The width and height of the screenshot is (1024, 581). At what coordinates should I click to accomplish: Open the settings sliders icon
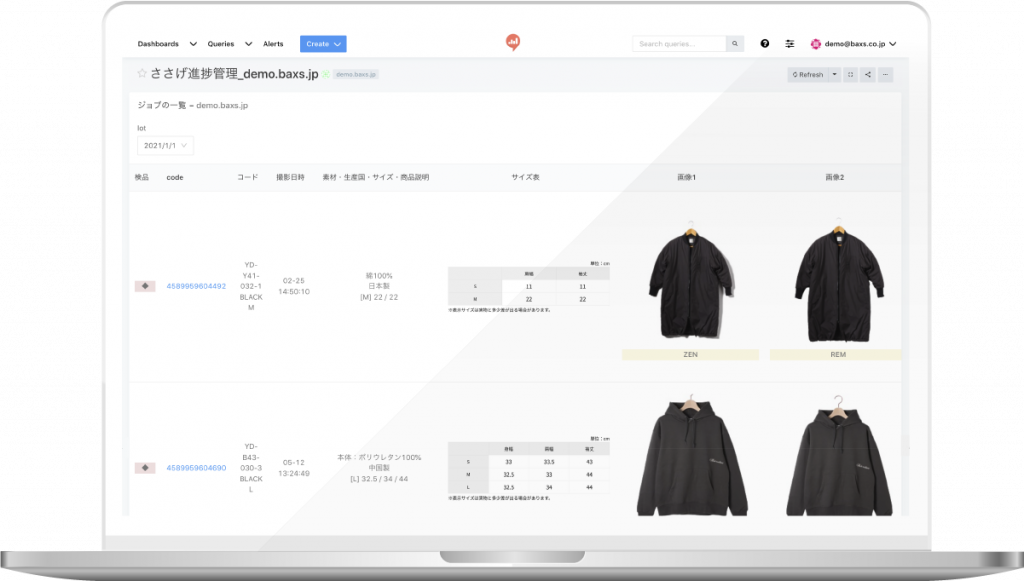coord(790,44)
